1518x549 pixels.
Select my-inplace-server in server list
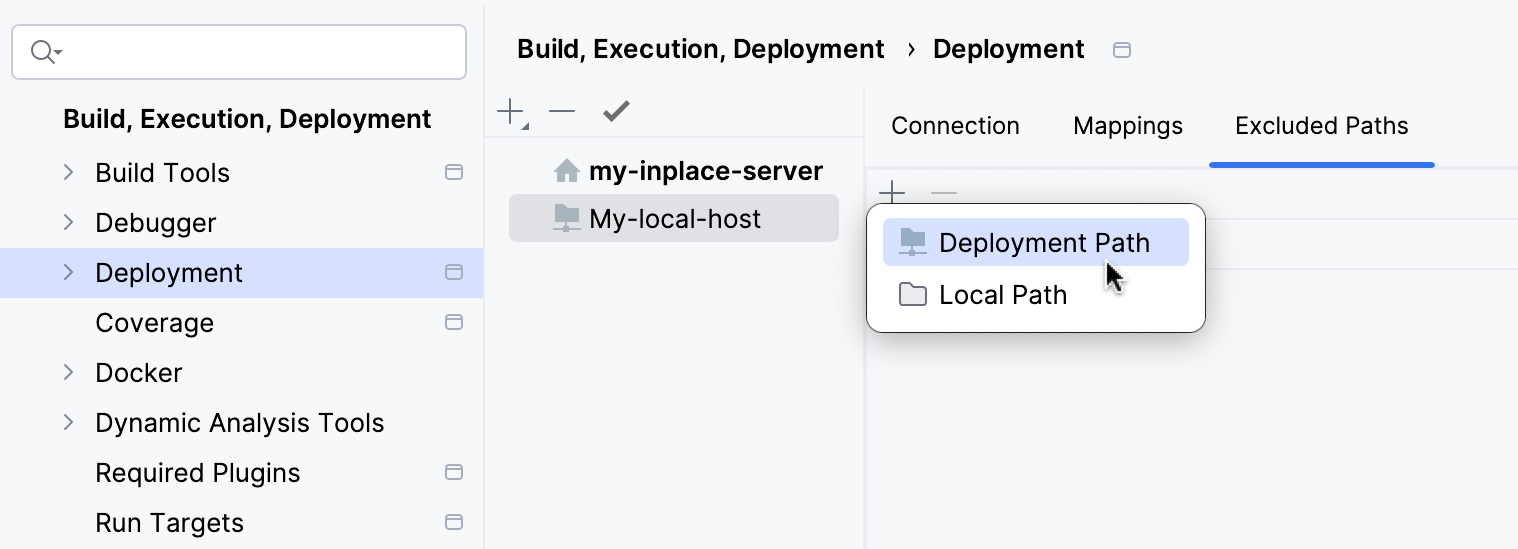tap(705, 171)
